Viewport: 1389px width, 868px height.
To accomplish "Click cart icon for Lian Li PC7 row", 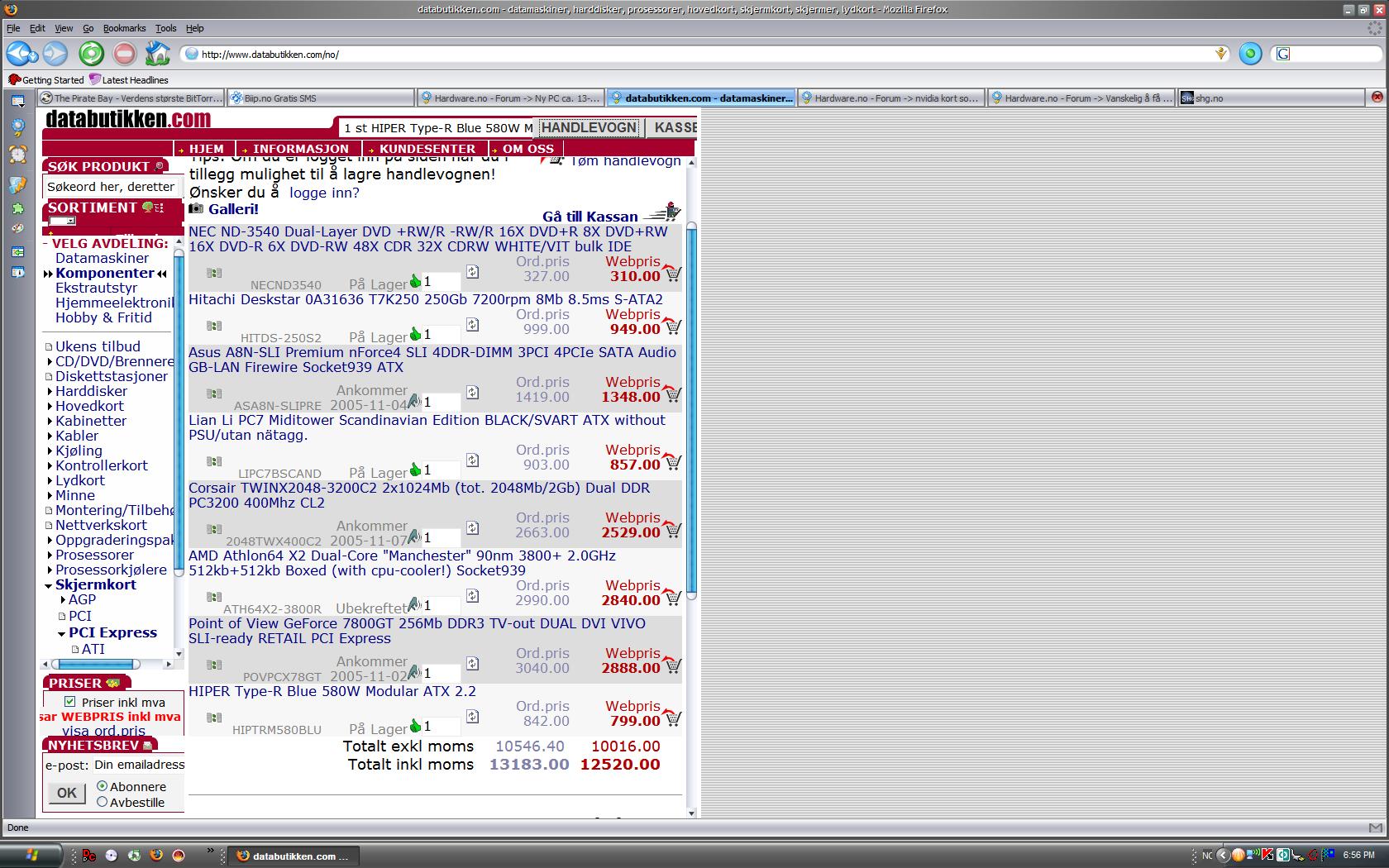I will 672,461.
